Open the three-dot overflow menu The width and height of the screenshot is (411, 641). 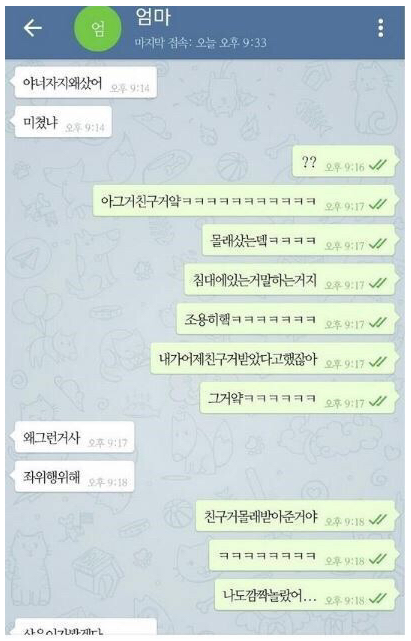[381, 28]
